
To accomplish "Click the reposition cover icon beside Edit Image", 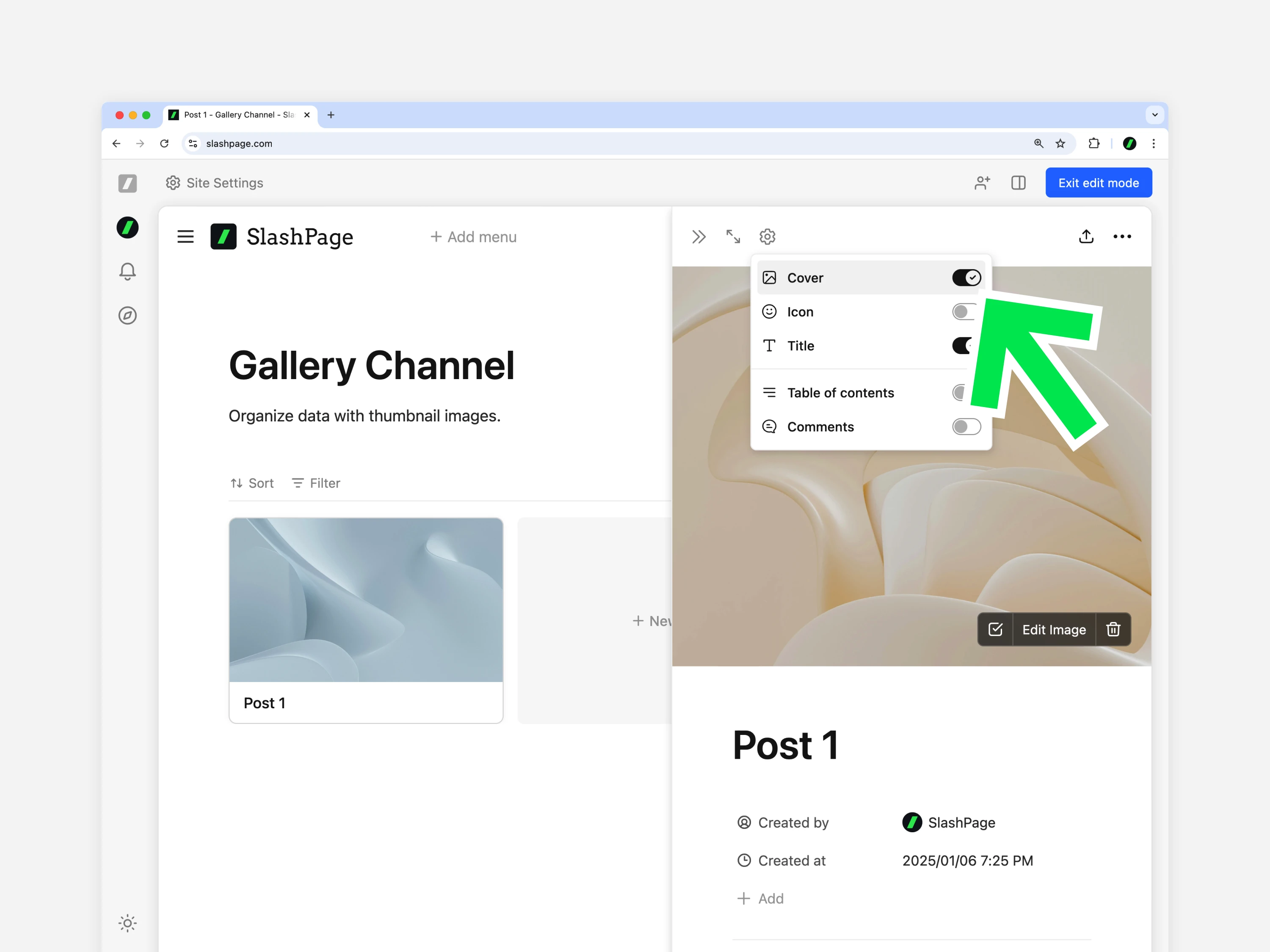I will (x=996, y=630).
